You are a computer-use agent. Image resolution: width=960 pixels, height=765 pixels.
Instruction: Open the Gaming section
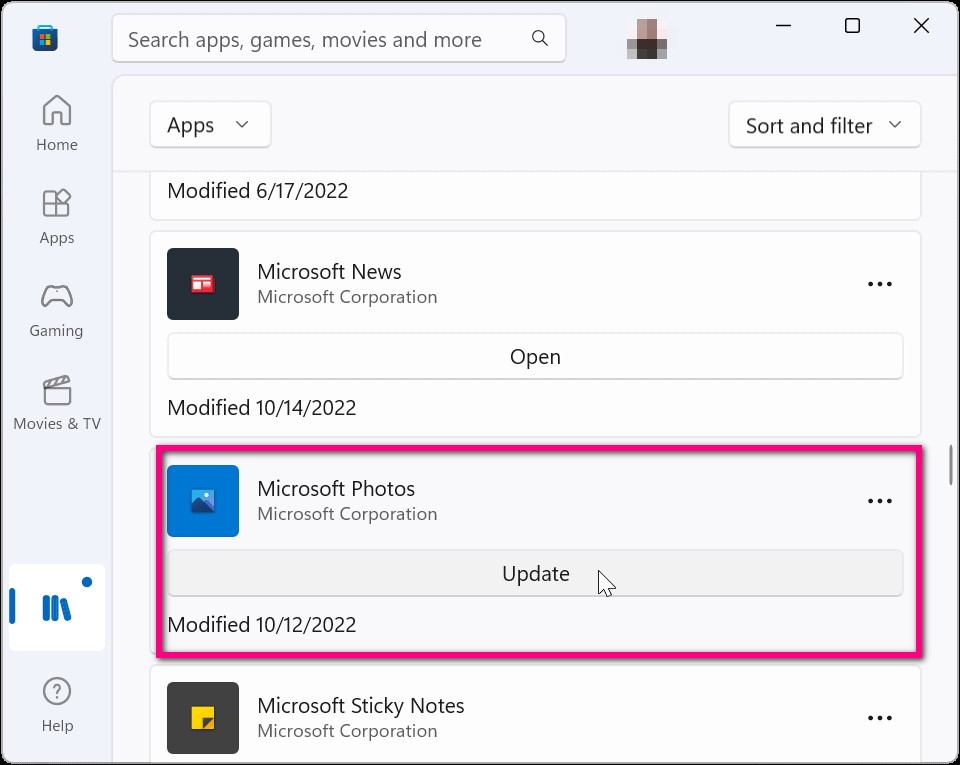coord(57,310)
